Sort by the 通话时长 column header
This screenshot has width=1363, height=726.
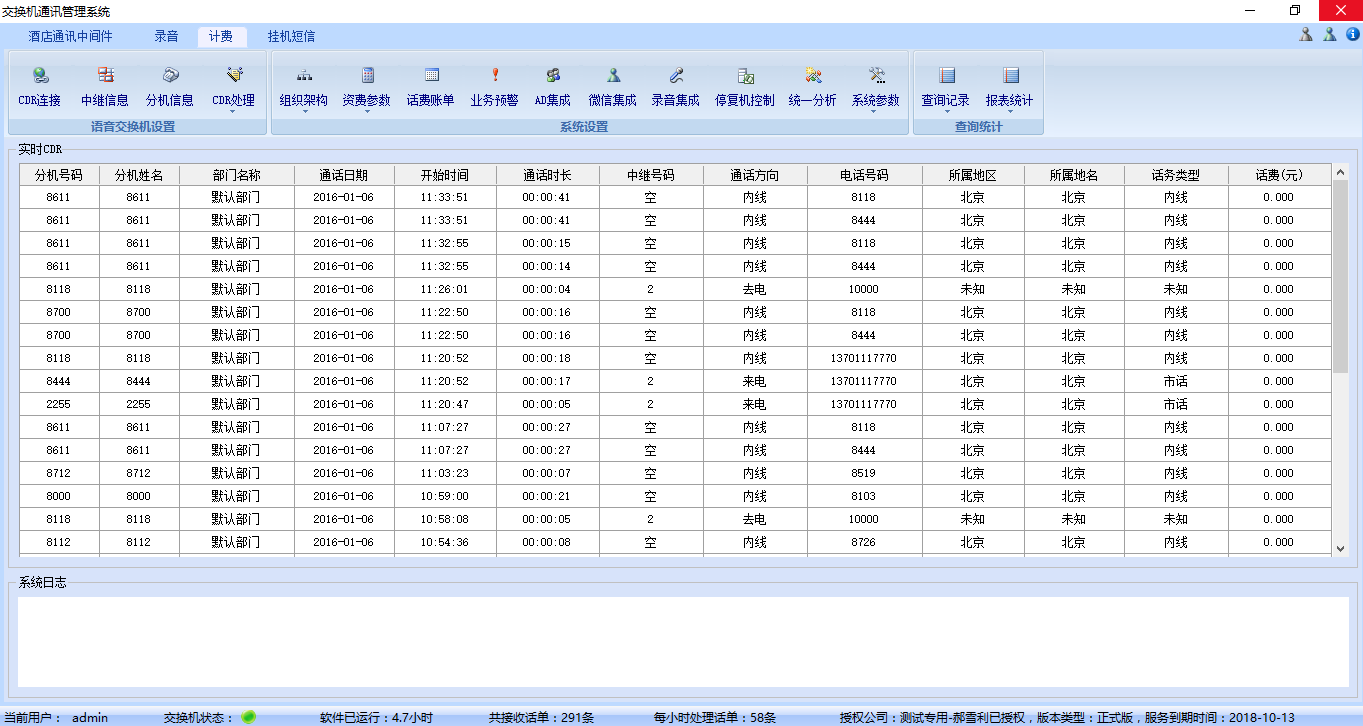click(547, 175)
